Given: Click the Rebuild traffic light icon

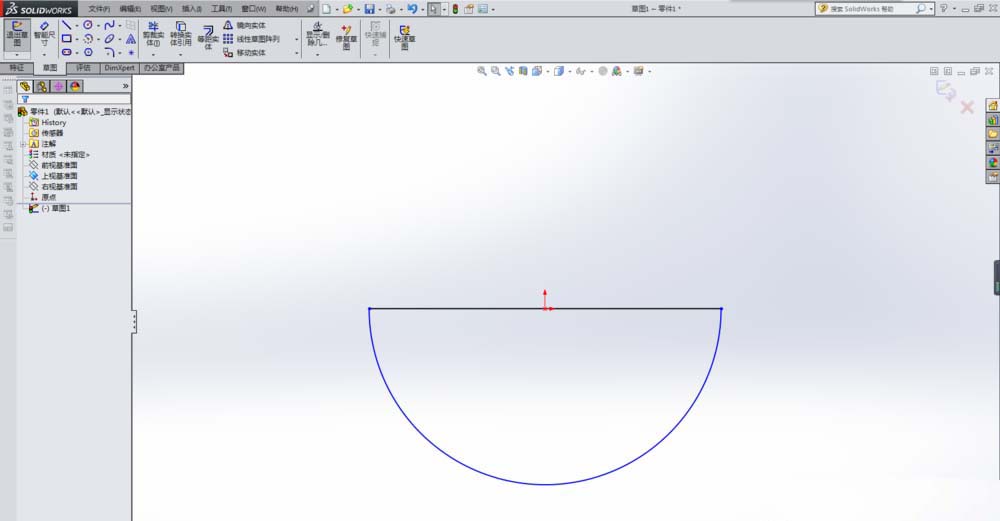Looking at the screenshot, I should pos(455,9).
